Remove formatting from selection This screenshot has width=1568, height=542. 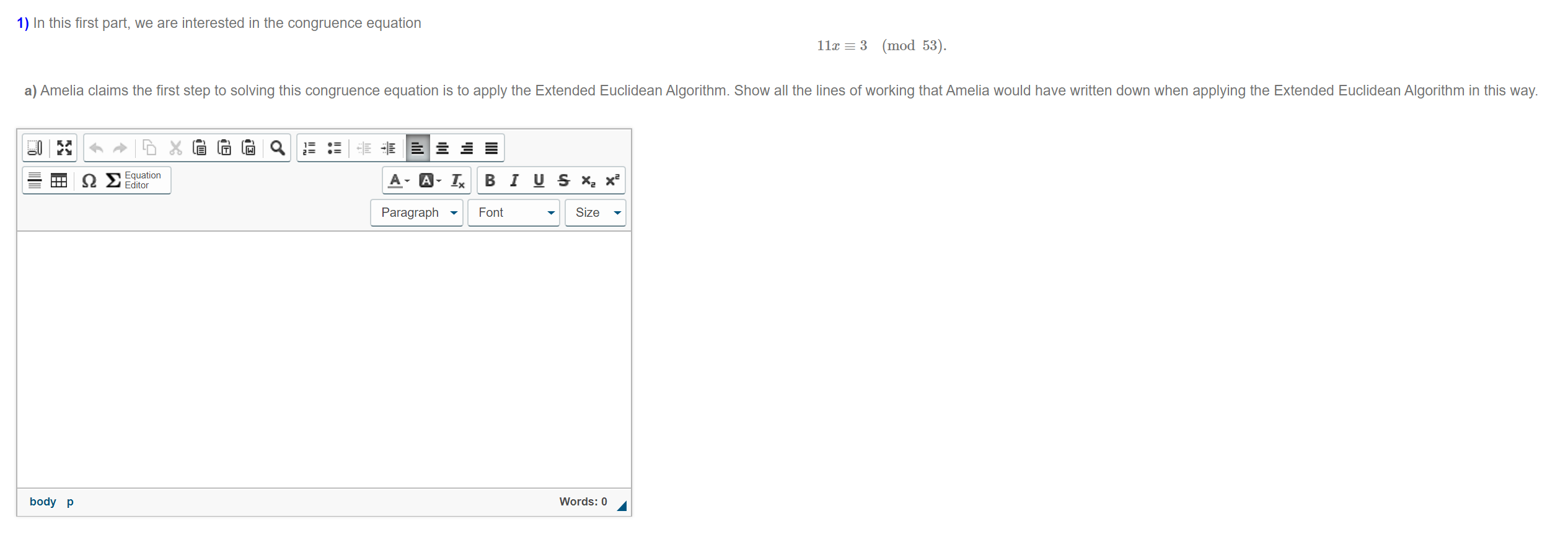coord(458,180)
